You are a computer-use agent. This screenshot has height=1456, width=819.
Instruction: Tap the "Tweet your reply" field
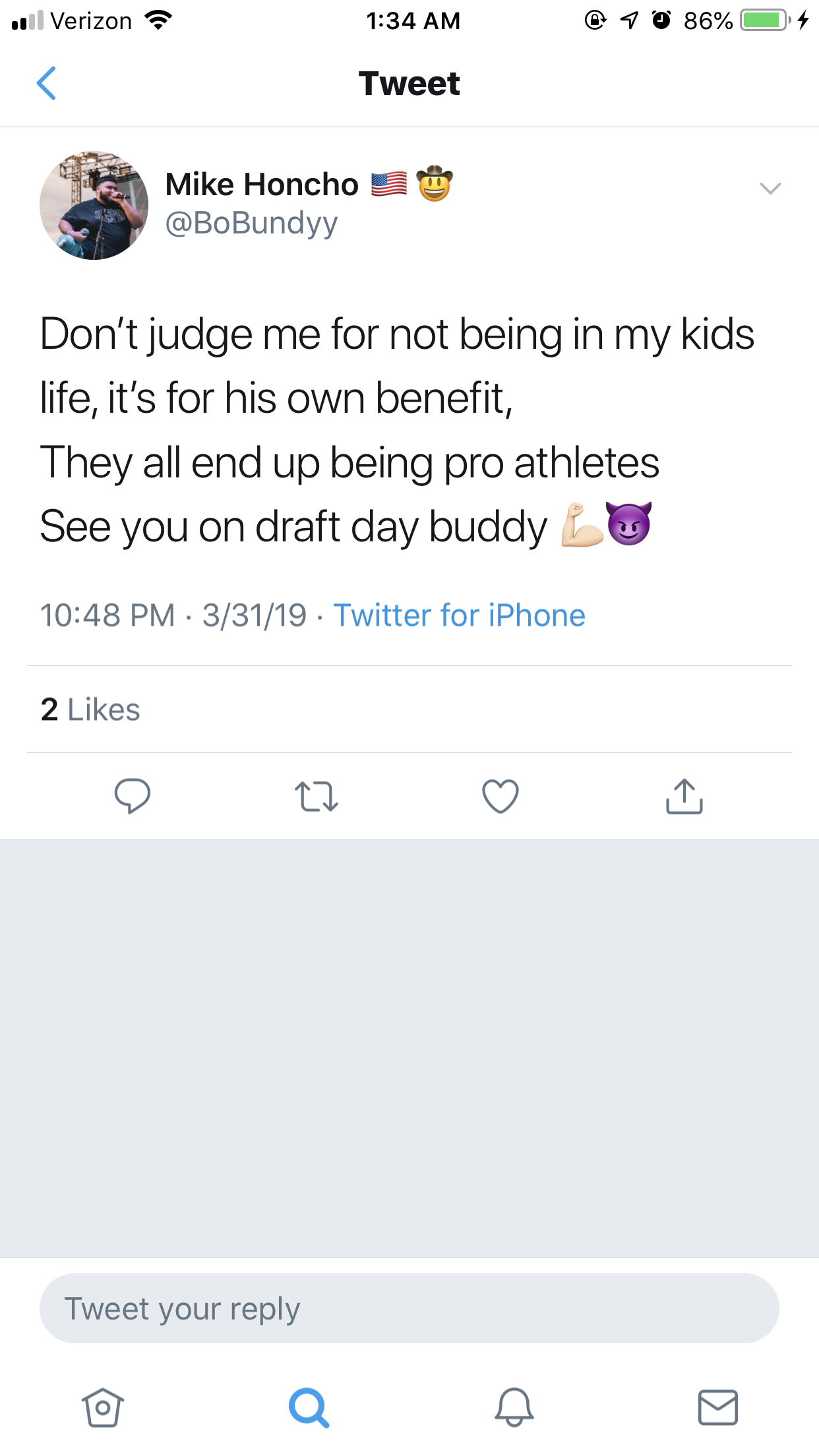click(x=409, y=1308)
